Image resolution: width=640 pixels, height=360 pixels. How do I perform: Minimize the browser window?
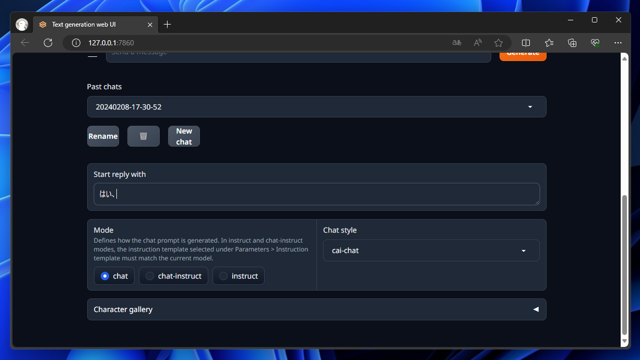pyautogui.click(x=571, y=20)
